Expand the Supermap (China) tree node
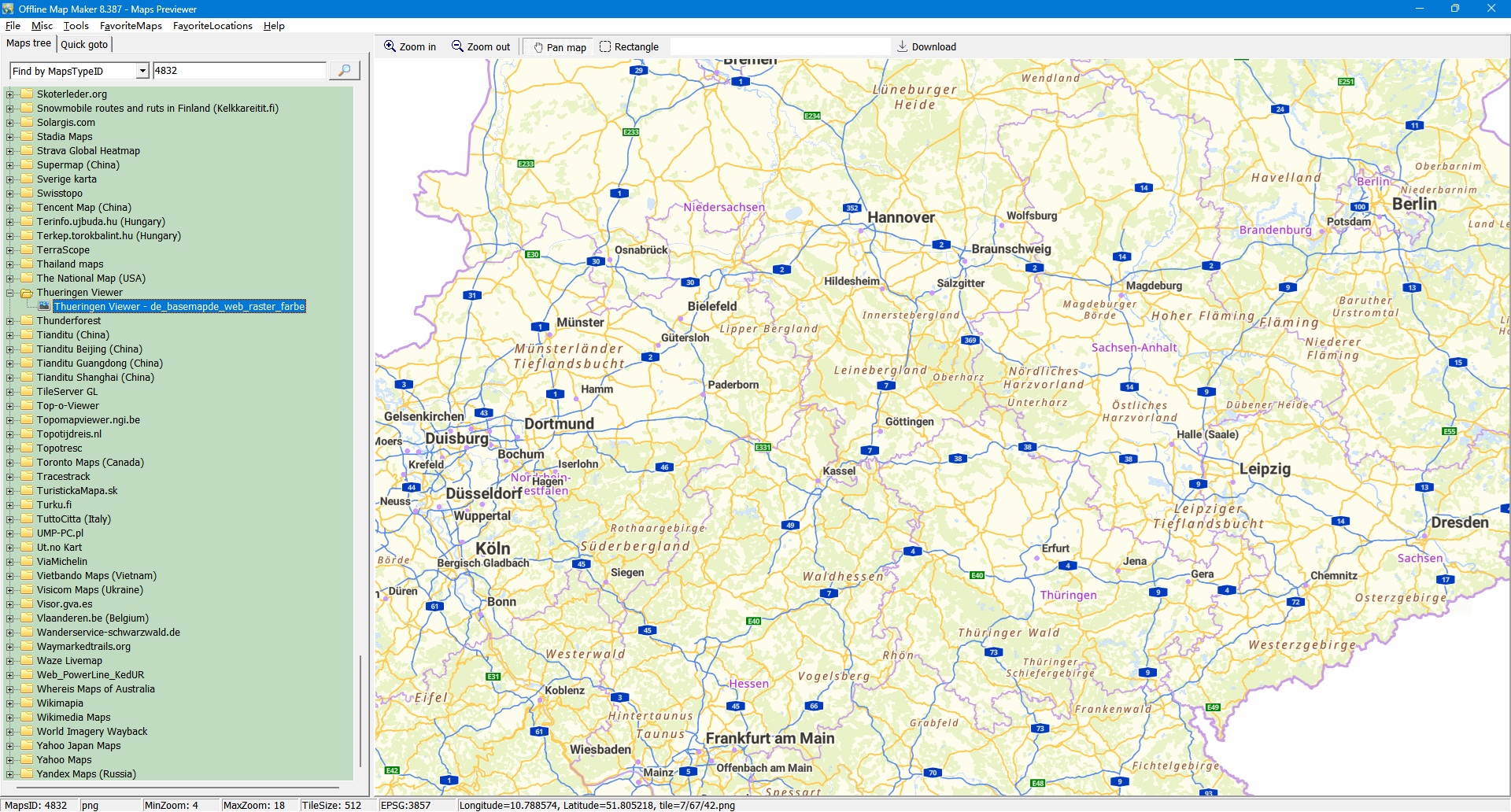The height and width of the screenshot is (812, 1511). 10,165
